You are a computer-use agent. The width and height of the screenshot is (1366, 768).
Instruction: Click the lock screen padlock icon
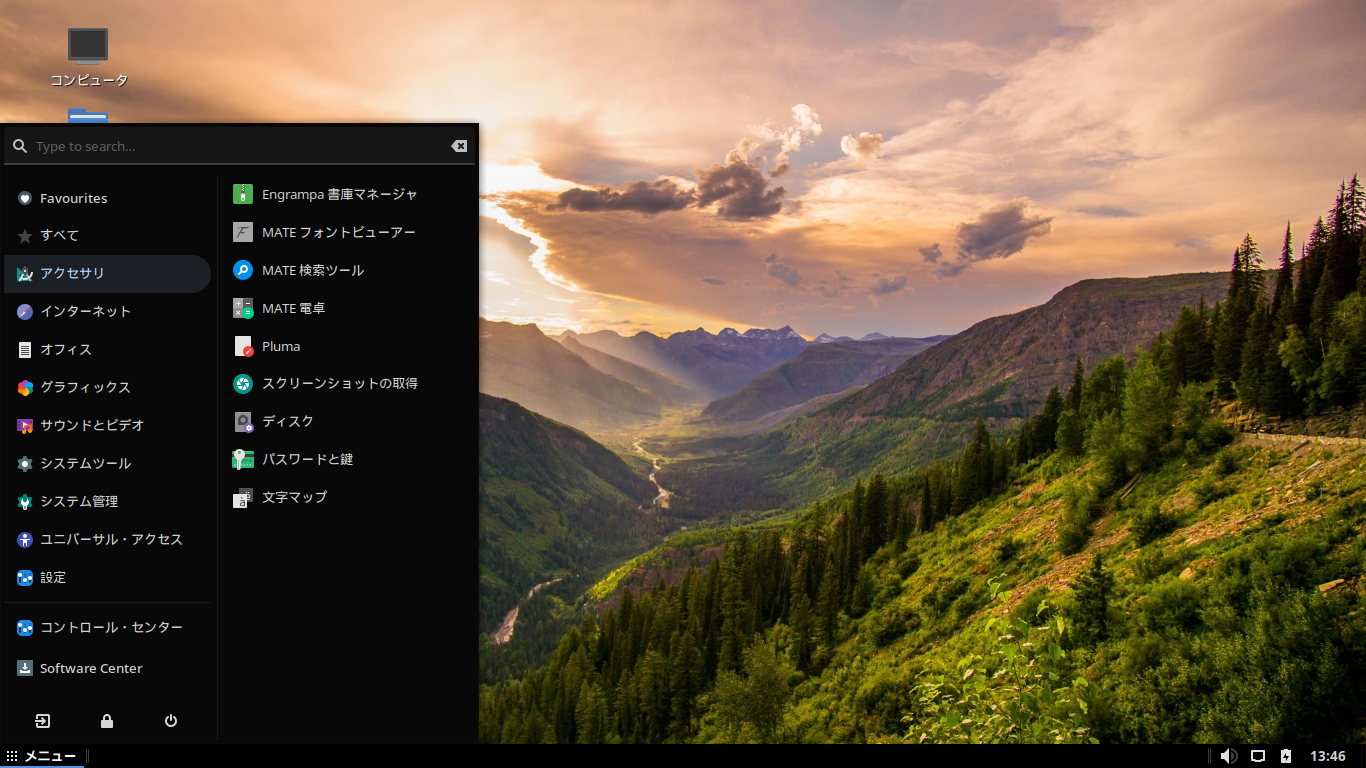coord(107,721)
